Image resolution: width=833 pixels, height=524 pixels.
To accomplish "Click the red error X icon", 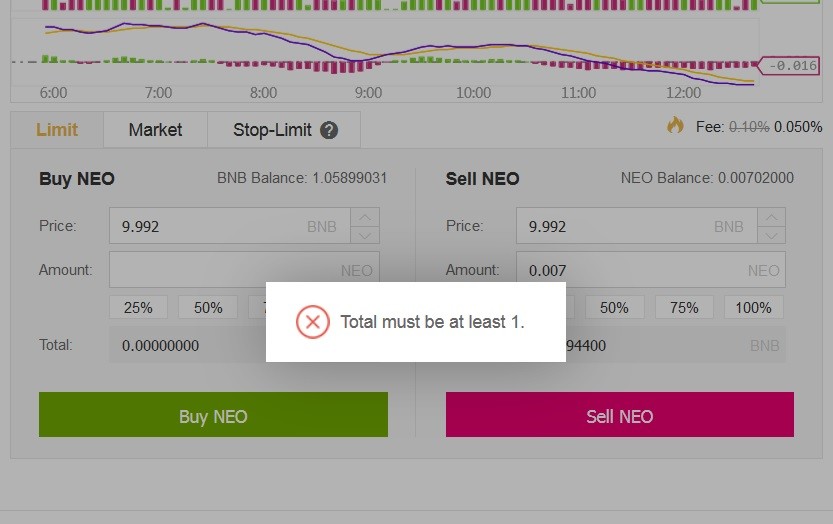I will point(312,322).
